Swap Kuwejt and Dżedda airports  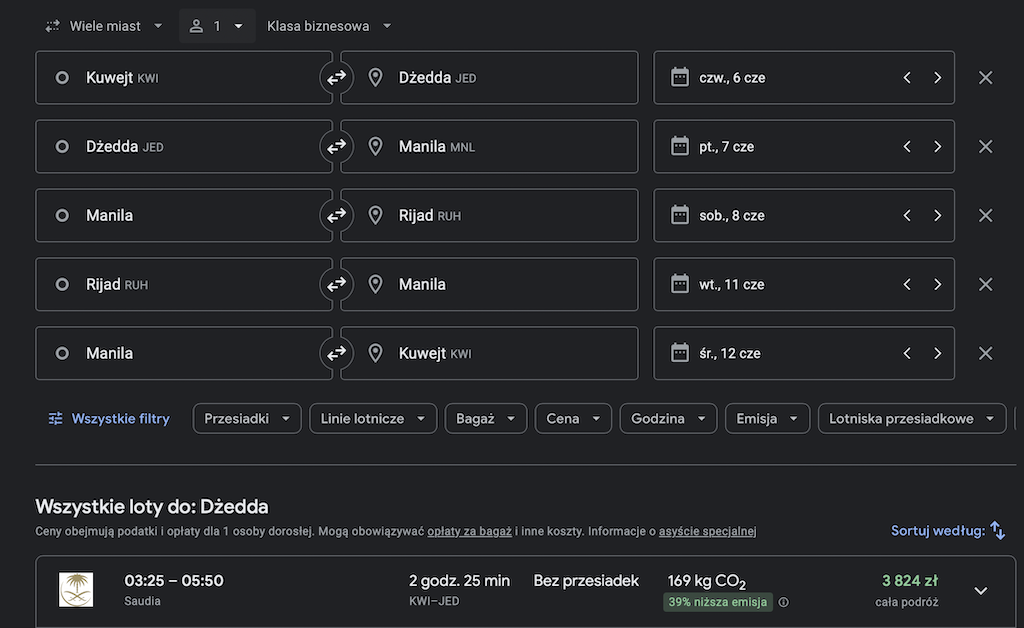click(x=336, y=78)
